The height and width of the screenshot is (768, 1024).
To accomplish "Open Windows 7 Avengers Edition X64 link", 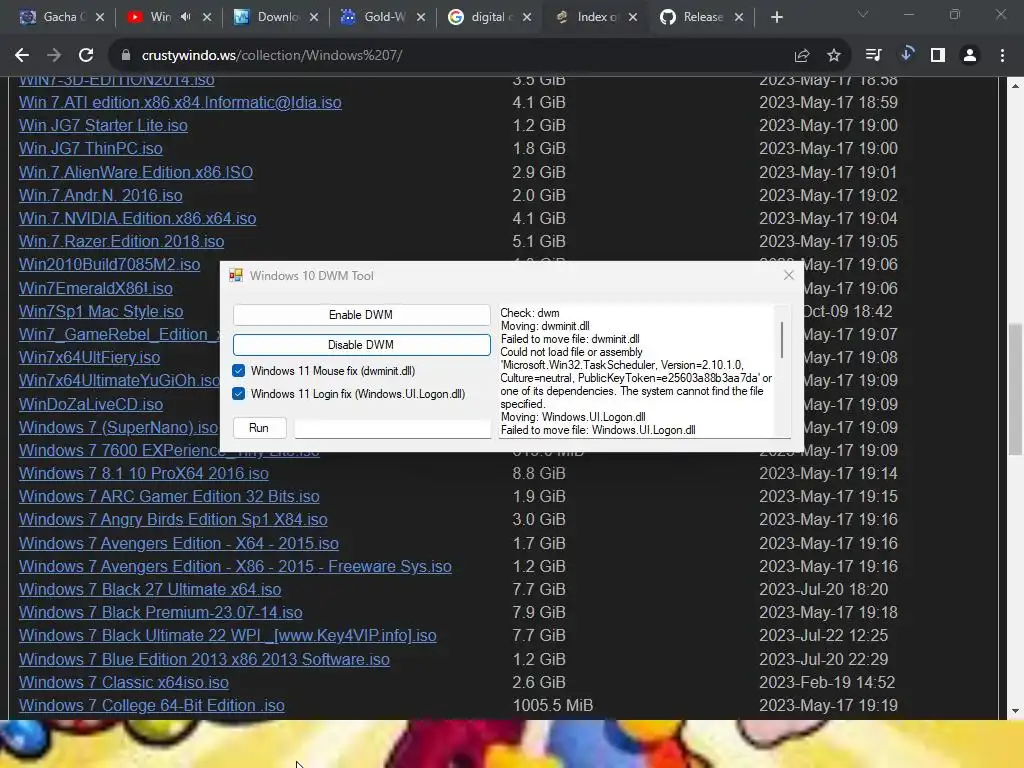I will 179,543.
